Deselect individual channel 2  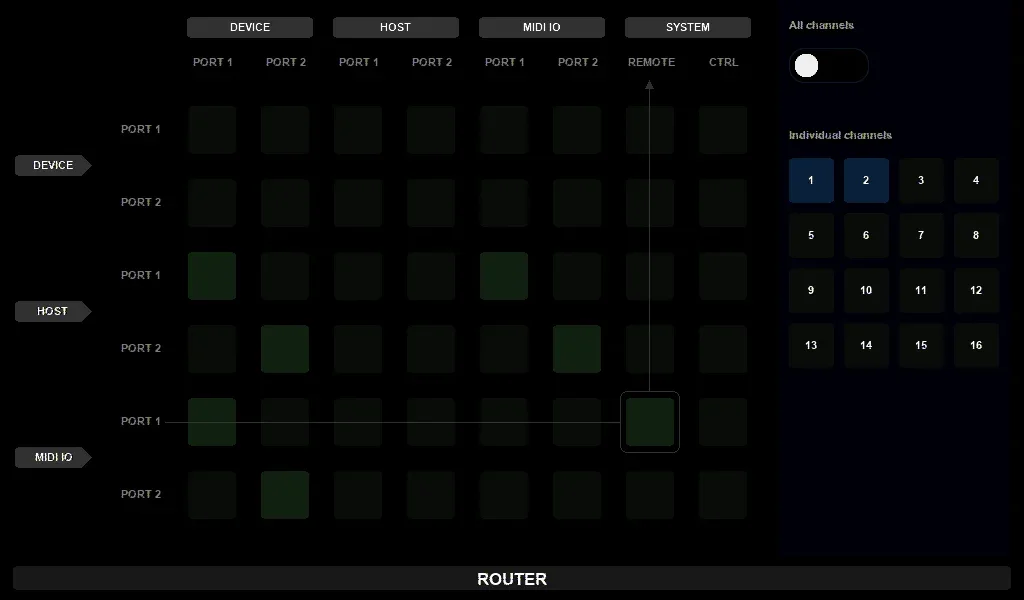click(x=866, y=180)
